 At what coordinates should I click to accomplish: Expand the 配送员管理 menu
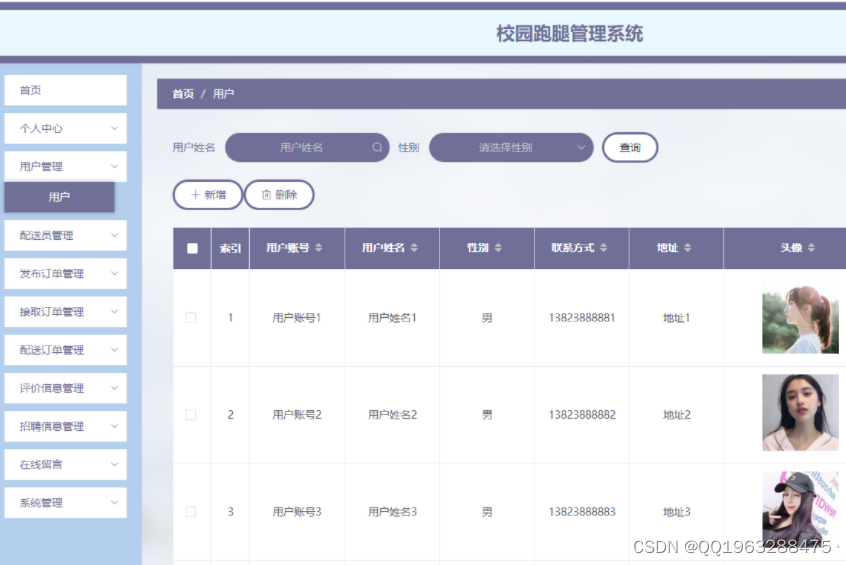66,235
